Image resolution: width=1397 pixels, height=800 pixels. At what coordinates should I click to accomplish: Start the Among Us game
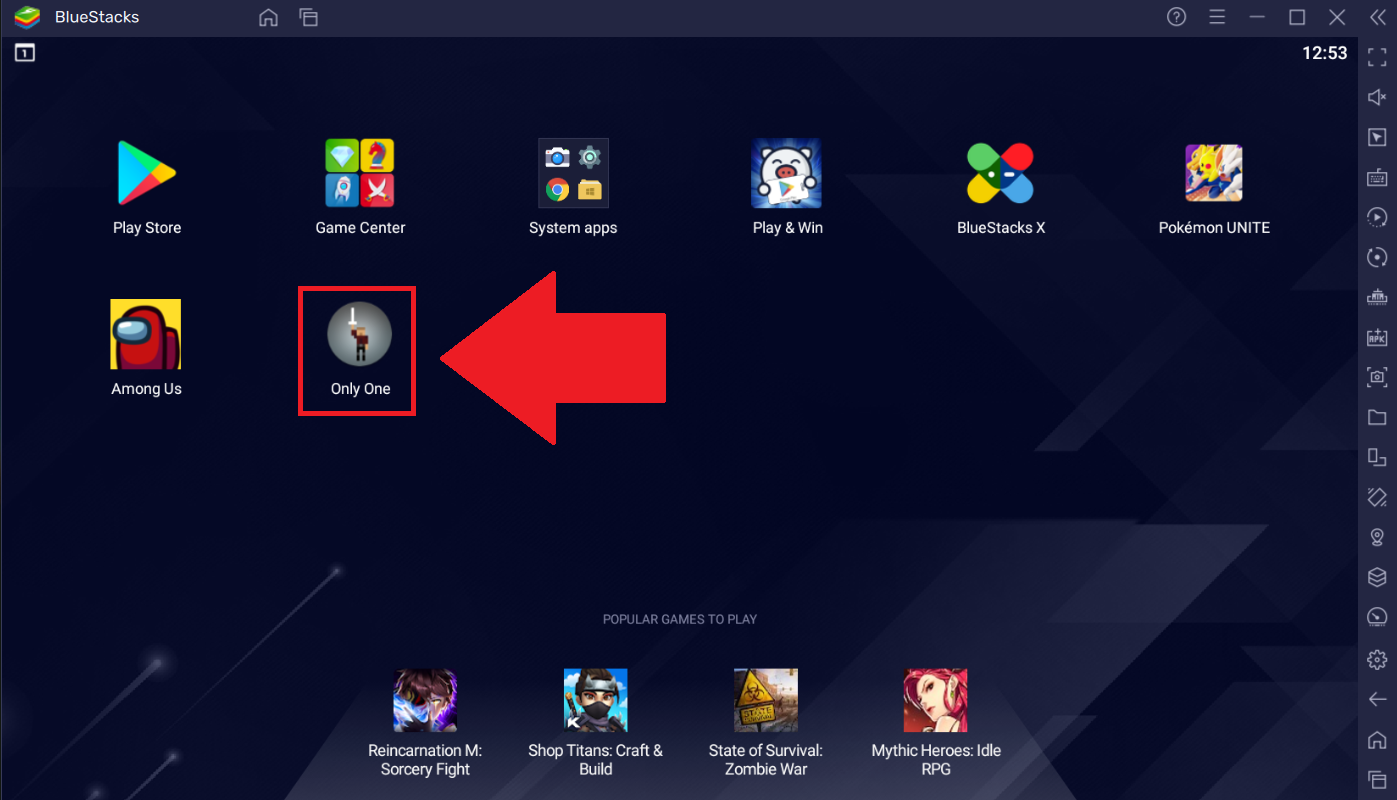click(146, 334)
